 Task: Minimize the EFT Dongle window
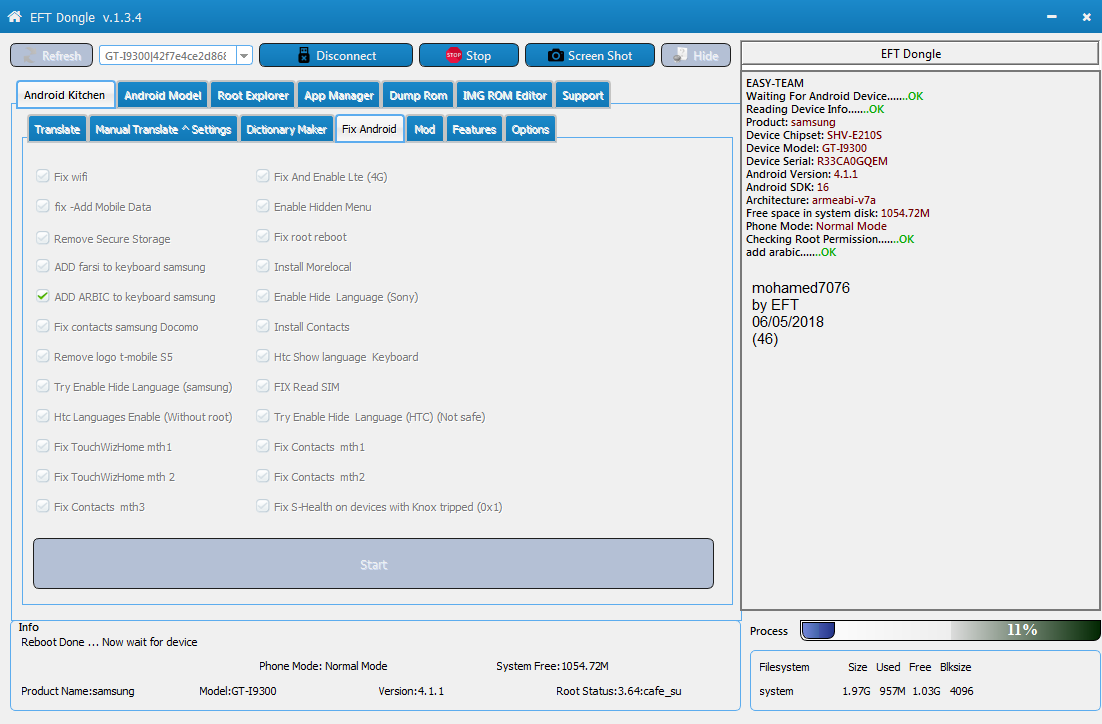(x=1051, y=17)
